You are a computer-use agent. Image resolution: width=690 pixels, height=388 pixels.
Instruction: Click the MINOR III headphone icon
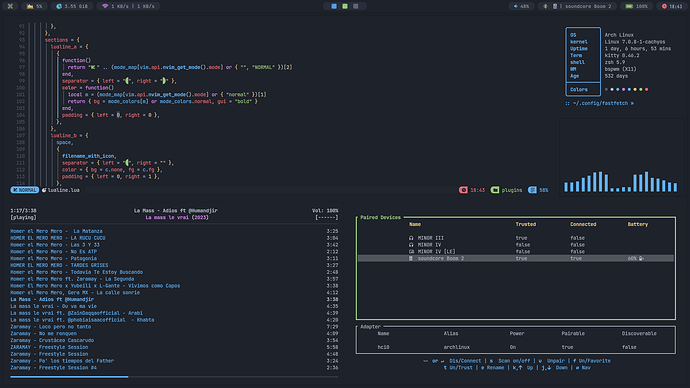[411, 238]
